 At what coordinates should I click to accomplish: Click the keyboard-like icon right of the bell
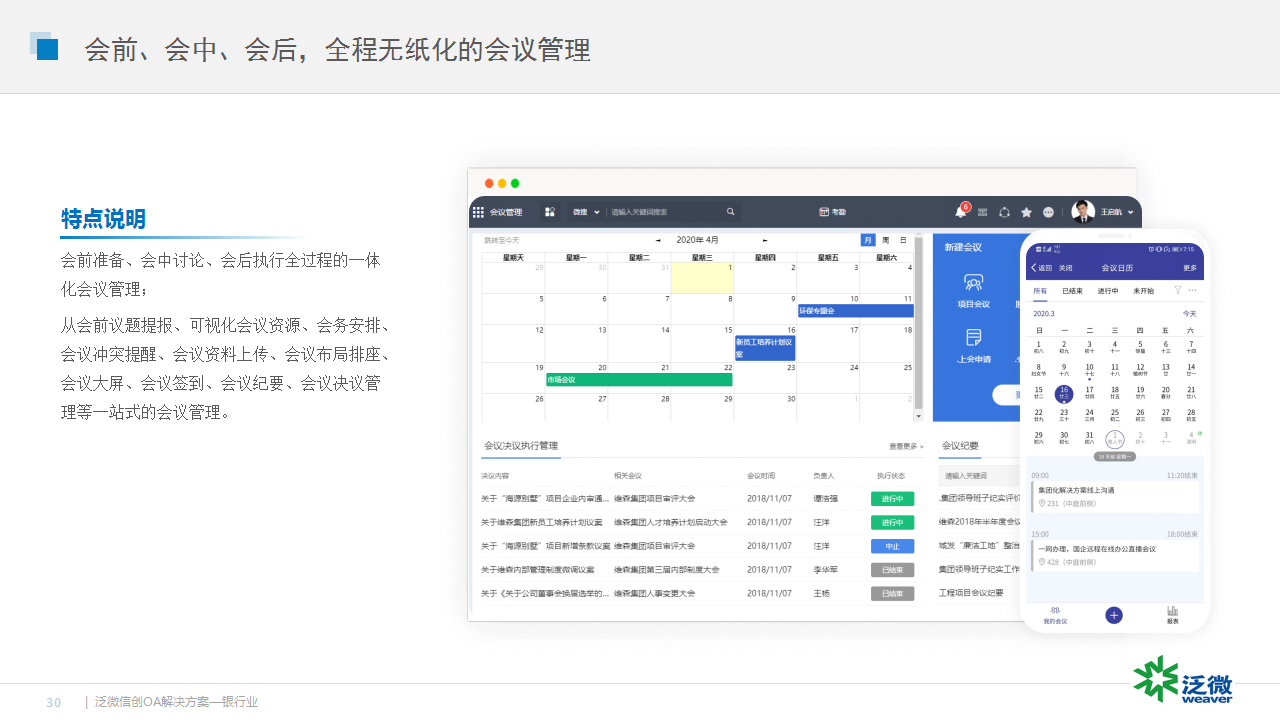point(982,212)
